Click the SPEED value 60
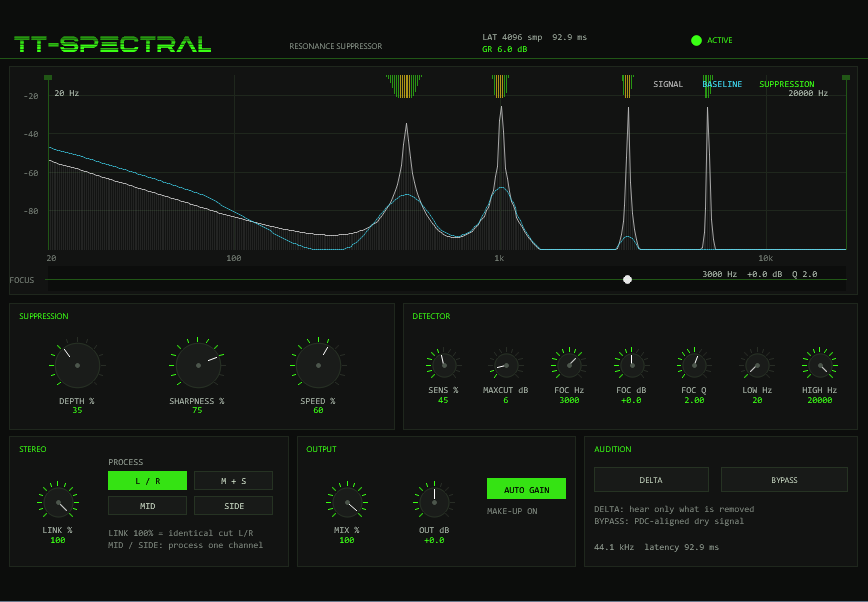This screenshot has width=868, height=602. (x=318, y=410)
